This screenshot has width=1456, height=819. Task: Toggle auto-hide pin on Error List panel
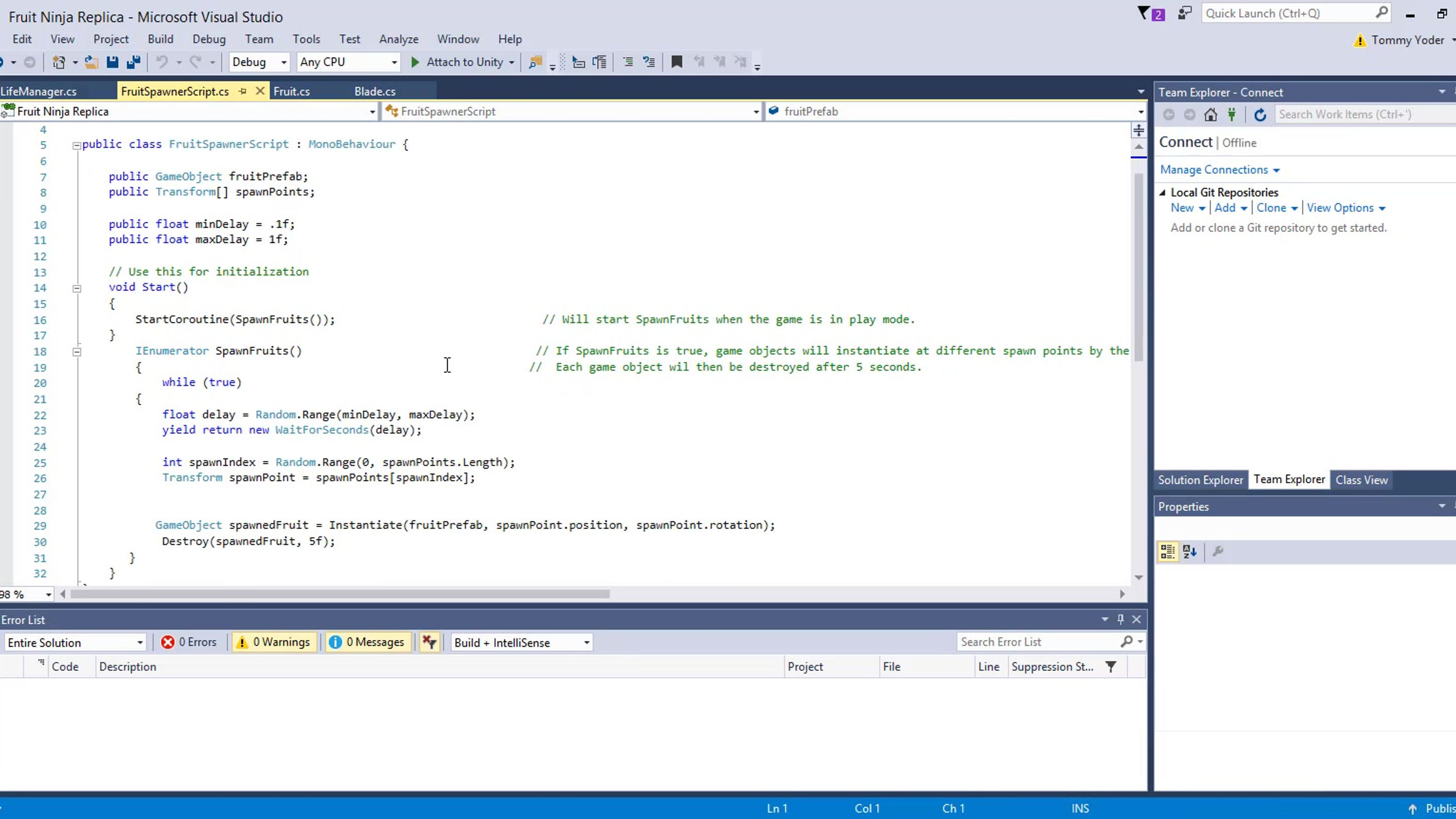pos(1120,619)
